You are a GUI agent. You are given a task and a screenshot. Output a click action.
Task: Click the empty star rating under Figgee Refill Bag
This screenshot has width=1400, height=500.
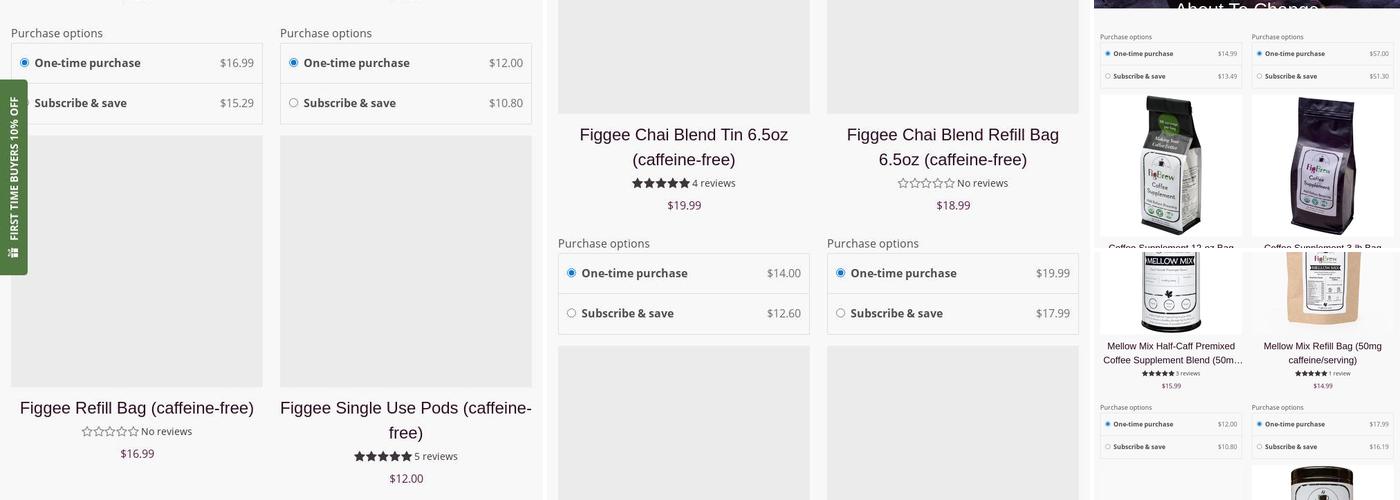point(110,432)
